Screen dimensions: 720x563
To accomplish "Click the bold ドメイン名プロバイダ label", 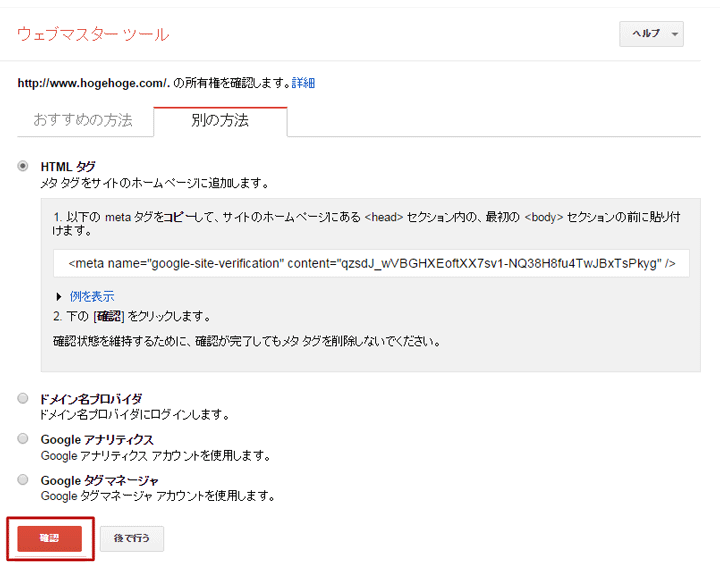I will click(91, 398).
